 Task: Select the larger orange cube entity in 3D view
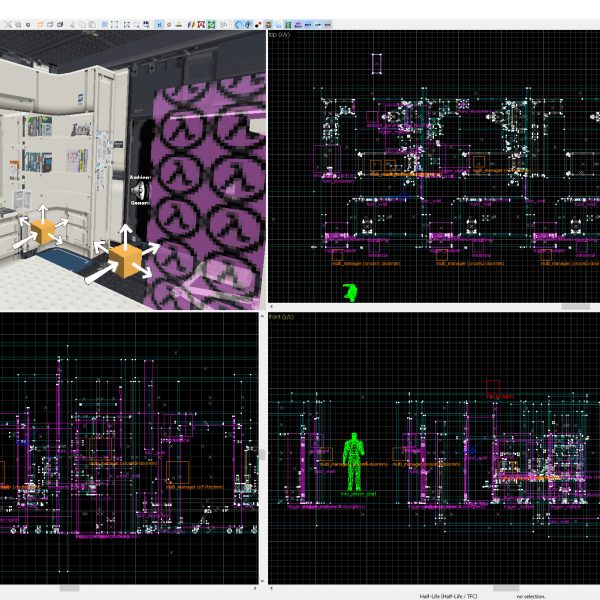125,260
